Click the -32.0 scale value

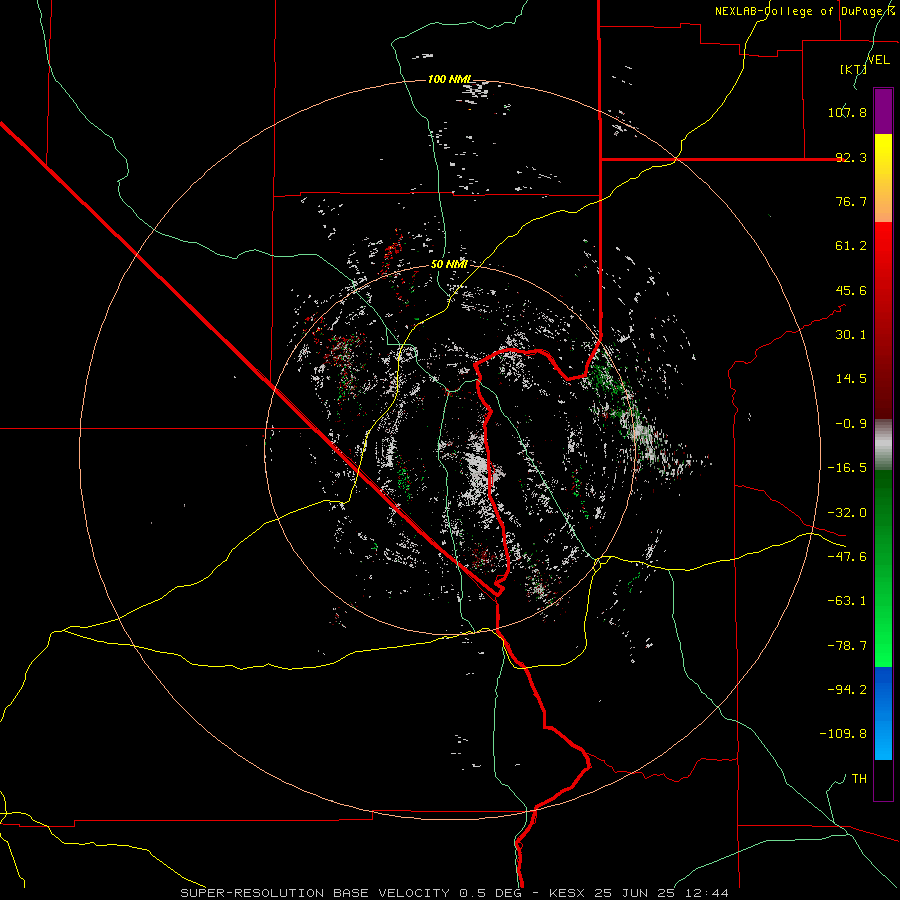click(847, 513)
